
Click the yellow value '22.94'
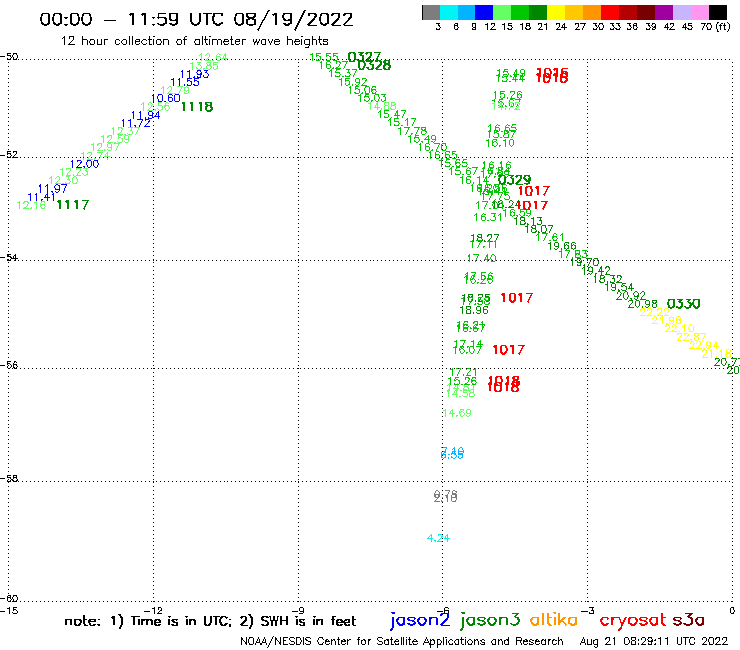(704, 346)
